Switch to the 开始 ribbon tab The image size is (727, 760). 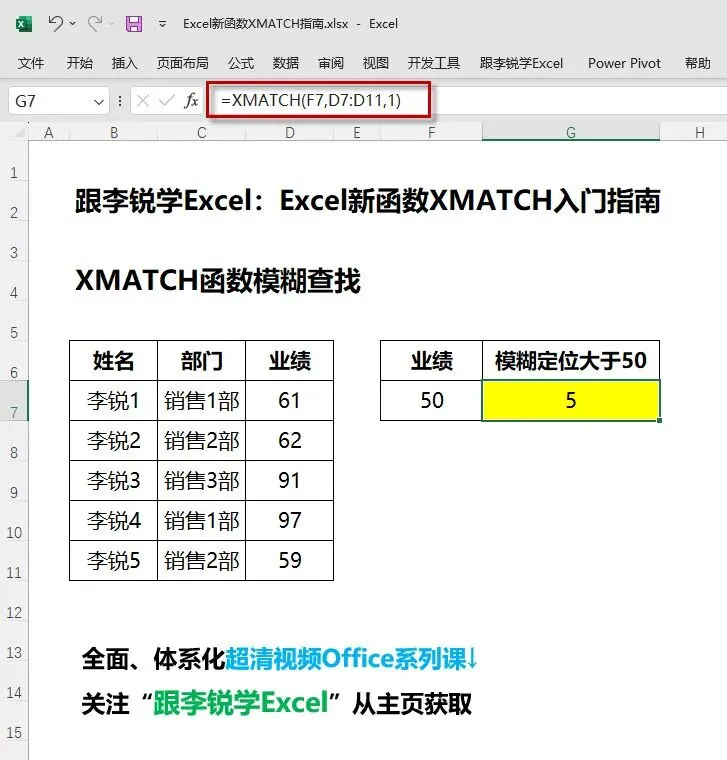point(79,63)
